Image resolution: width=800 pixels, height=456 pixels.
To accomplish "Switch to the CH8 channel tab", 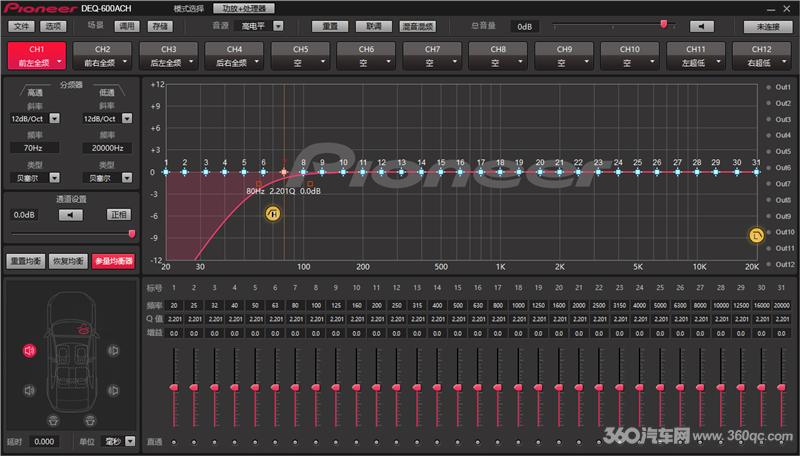I will point(498,56).
